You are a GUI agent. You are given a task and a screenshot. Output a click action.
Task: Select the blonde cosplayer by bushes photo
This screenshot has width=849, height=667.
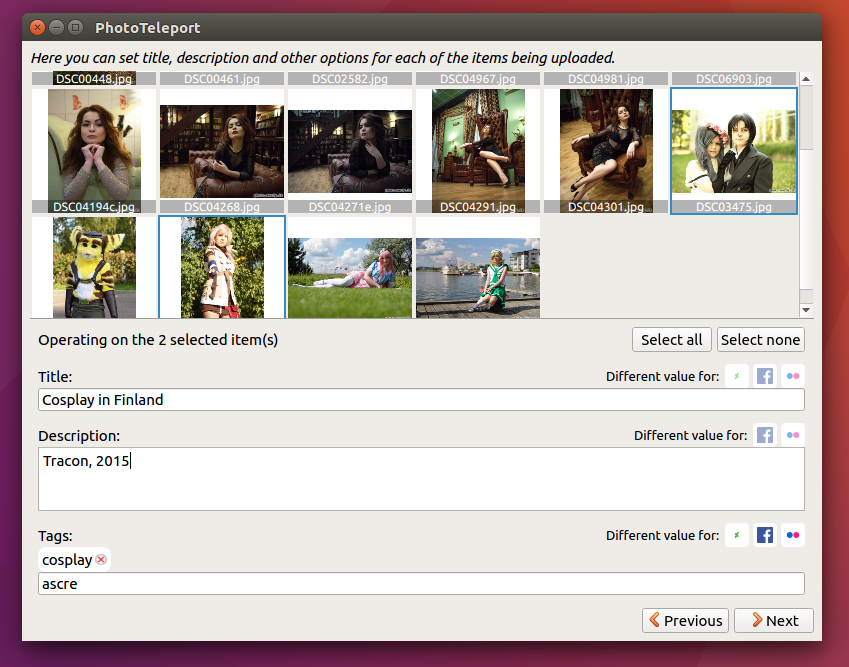[222, 267]
